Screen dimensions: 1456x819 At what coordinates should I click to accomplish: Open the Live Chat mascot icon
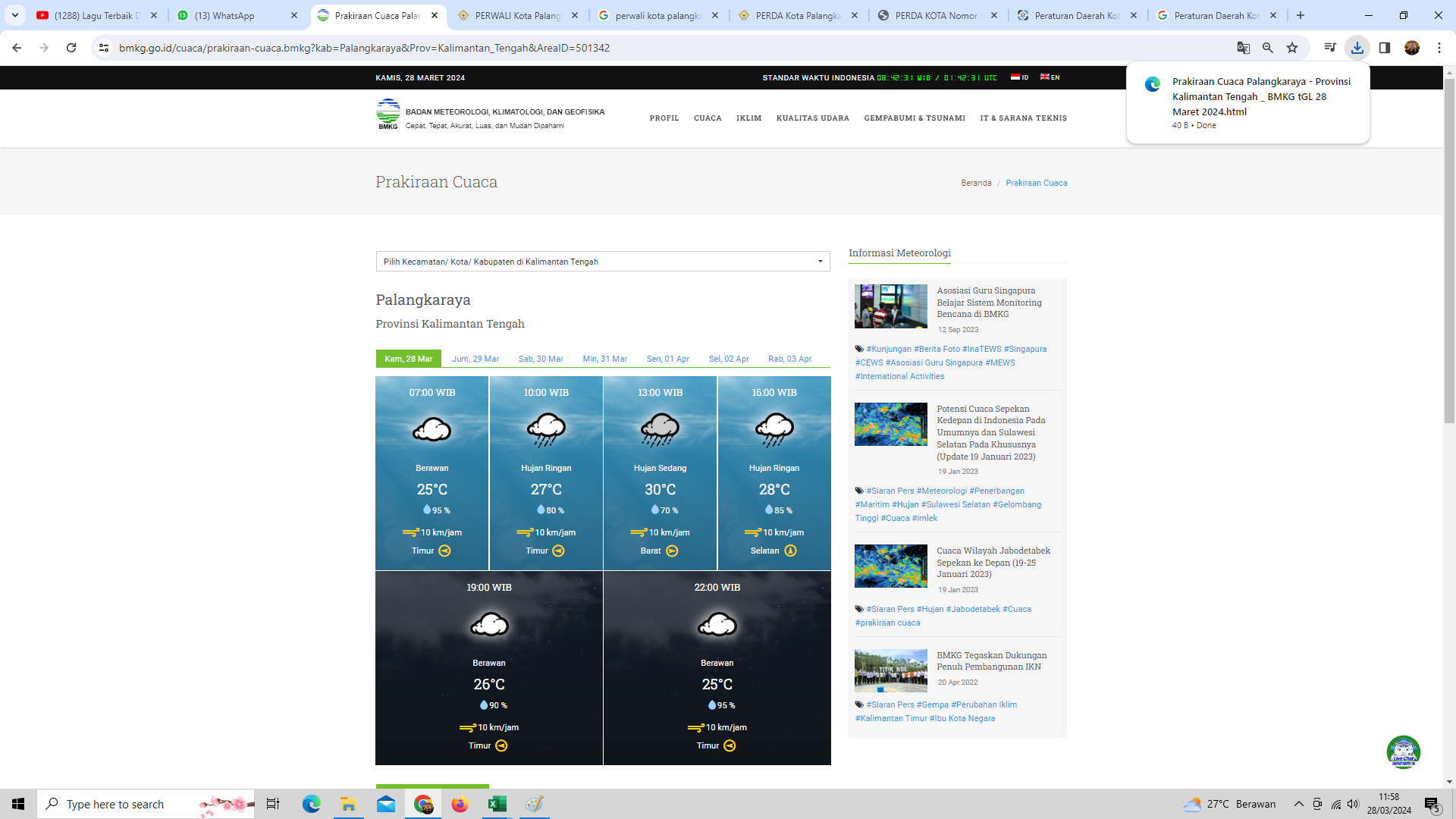(1403, 752)
